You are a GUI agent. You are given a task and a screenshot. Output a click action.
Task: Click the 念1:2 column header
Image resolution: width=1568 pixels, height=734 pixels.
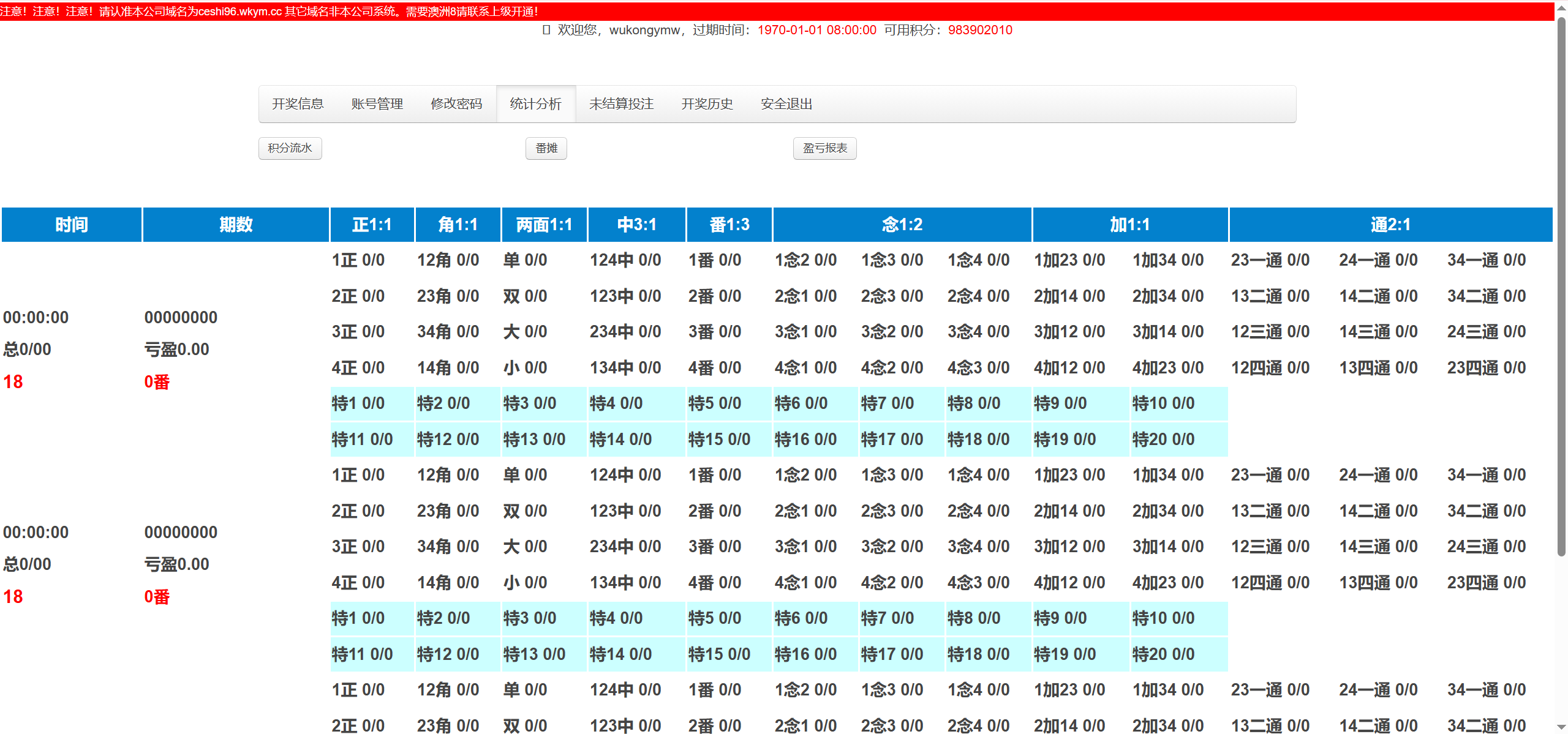click(902, 225)
